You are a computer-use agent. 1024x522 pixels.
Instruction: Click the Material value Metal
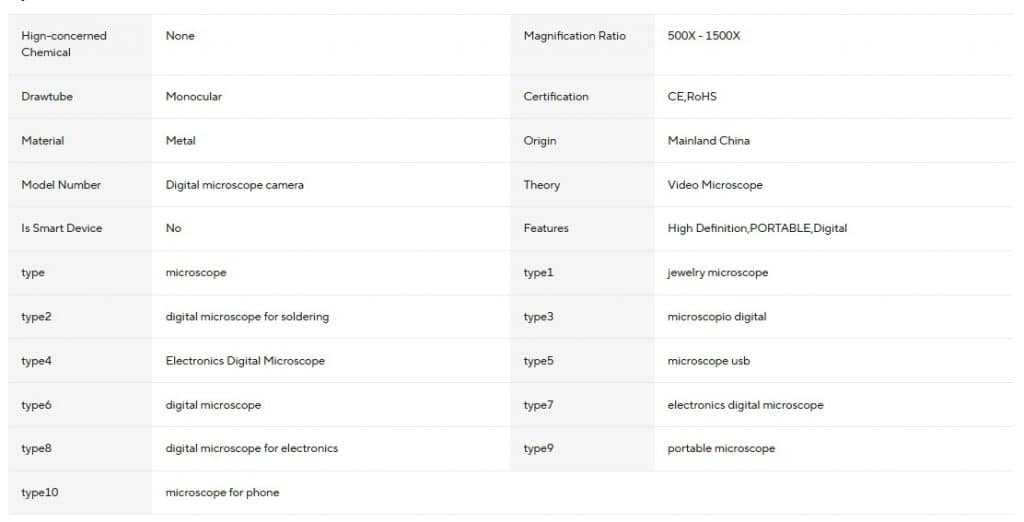click(x=180, y=140)
